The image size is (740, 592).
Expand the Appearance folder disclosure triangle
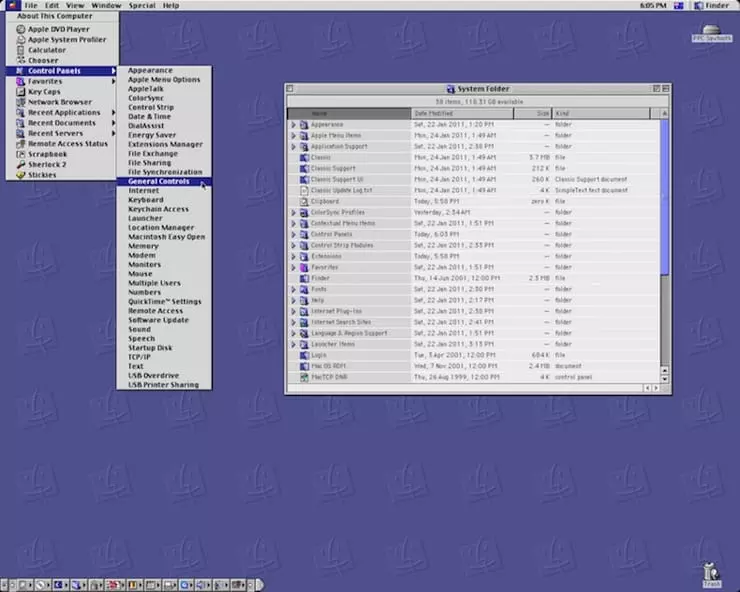(293, 125)
